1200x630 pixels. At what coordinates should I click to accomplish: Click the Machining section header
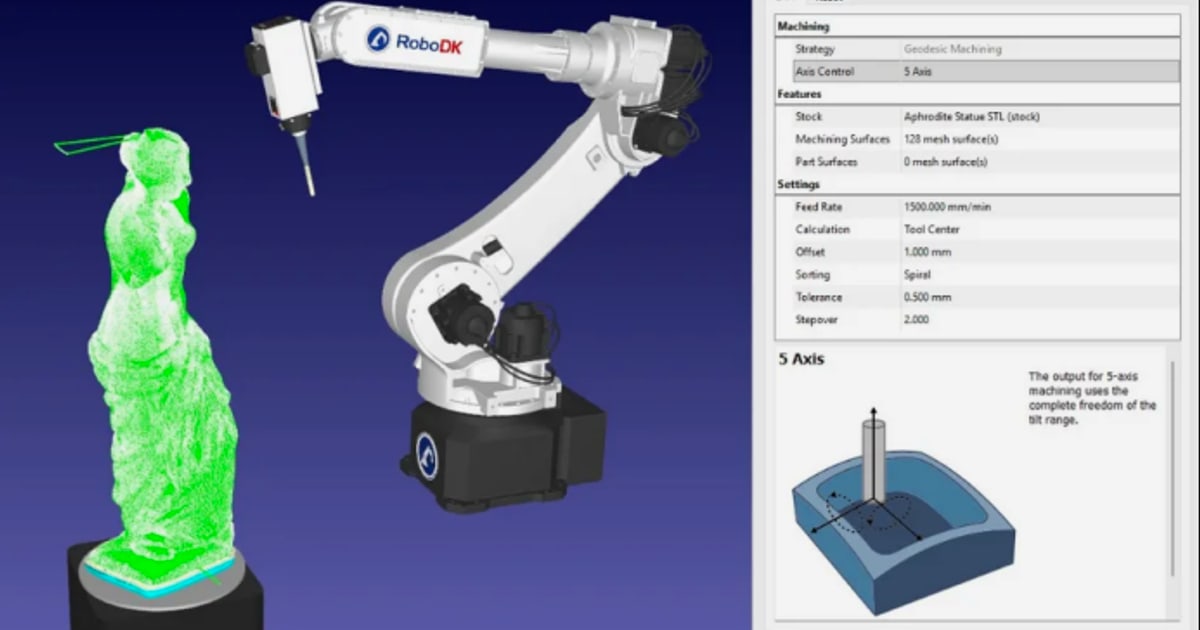[x=803, y=27]
